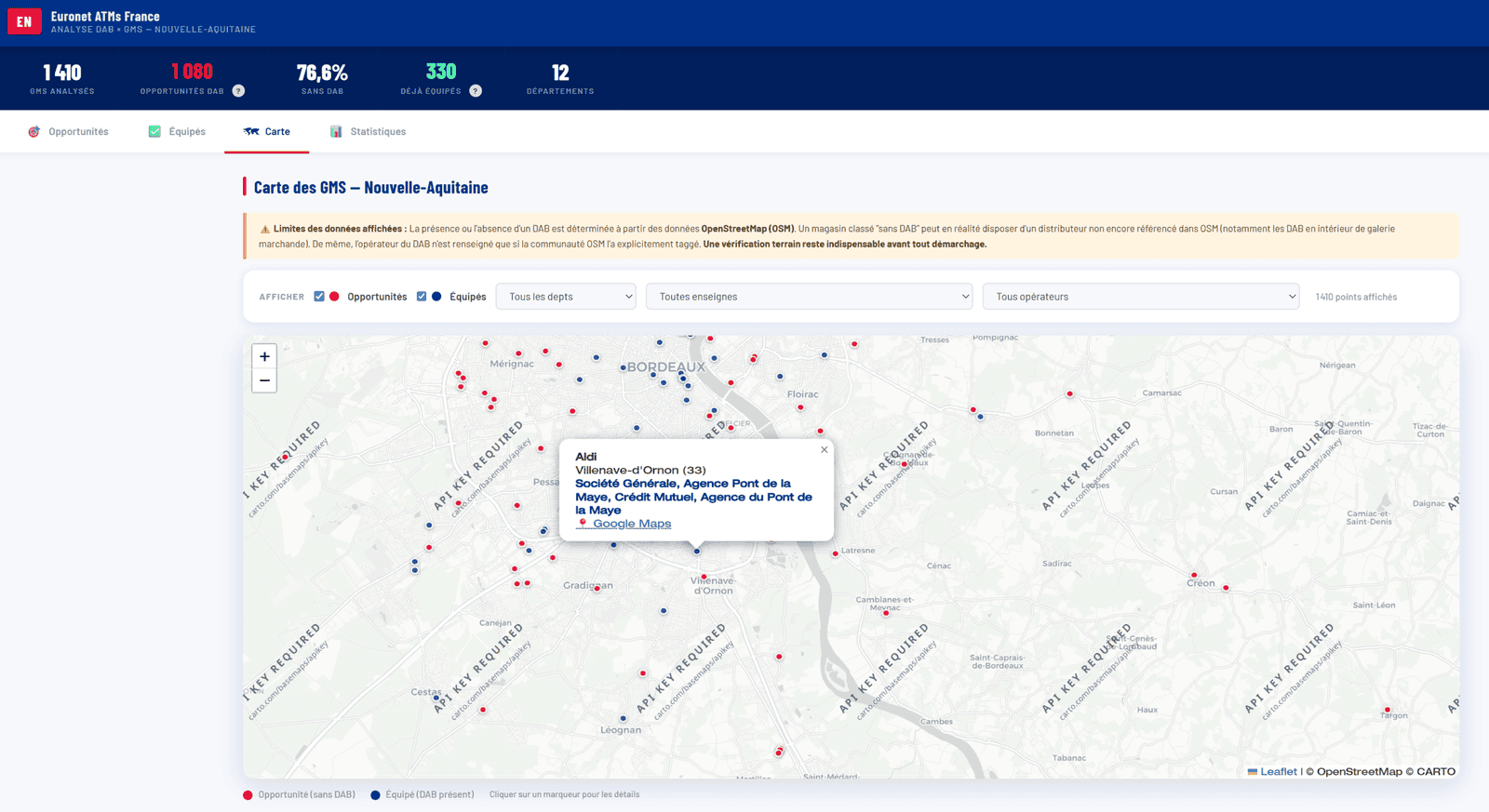
Task: Click the 1 410 GMS analysées stat
Action: point(61,78)
